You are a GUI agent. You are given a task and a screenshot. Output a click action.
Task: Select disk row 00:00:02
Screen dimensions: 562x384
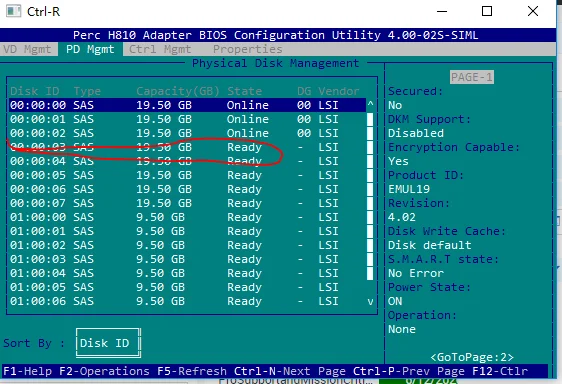pos(187,133)
